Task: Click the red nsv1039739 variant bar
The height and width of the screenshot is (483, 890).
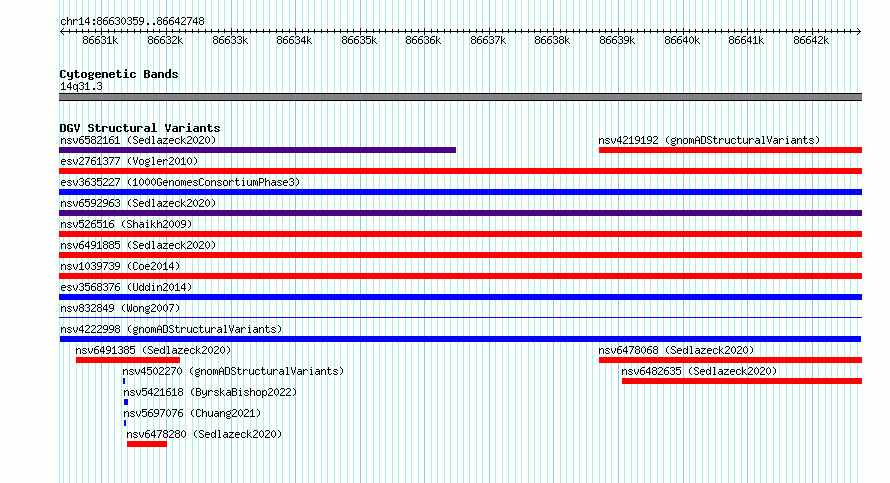Action: [460, 276]
